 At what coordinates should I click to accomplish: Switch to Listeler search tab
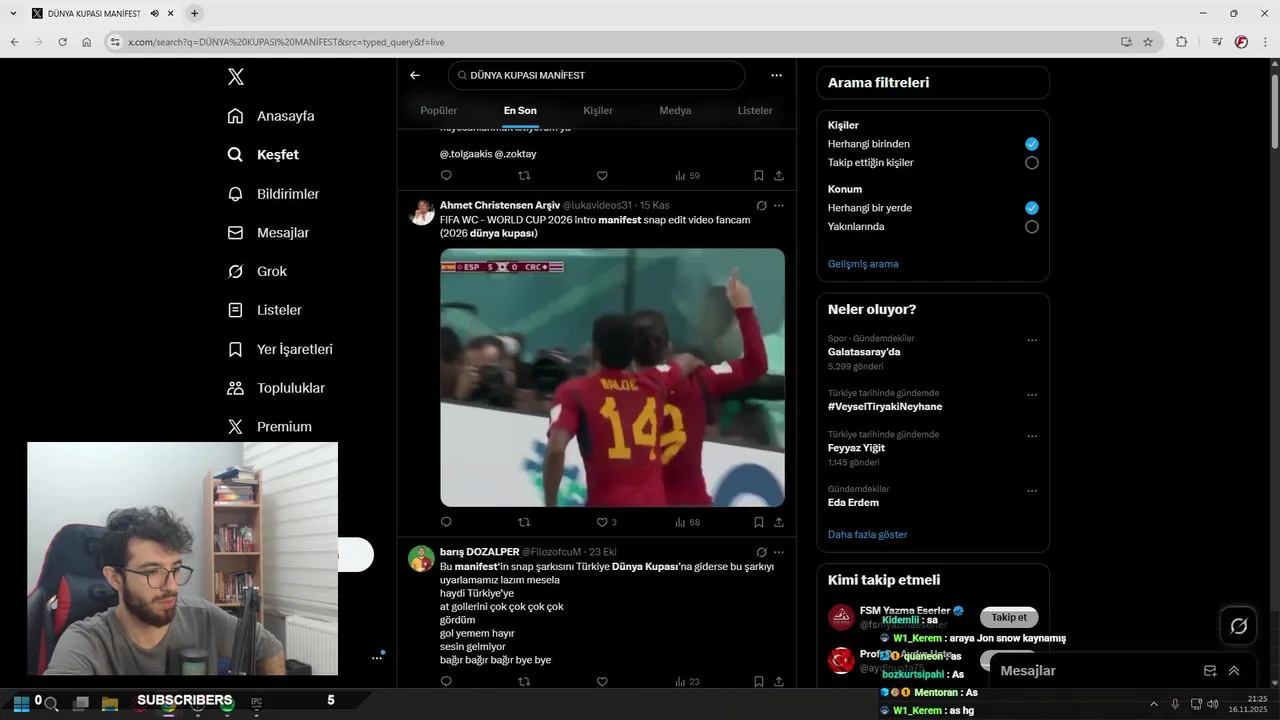[x=755, y=110]
